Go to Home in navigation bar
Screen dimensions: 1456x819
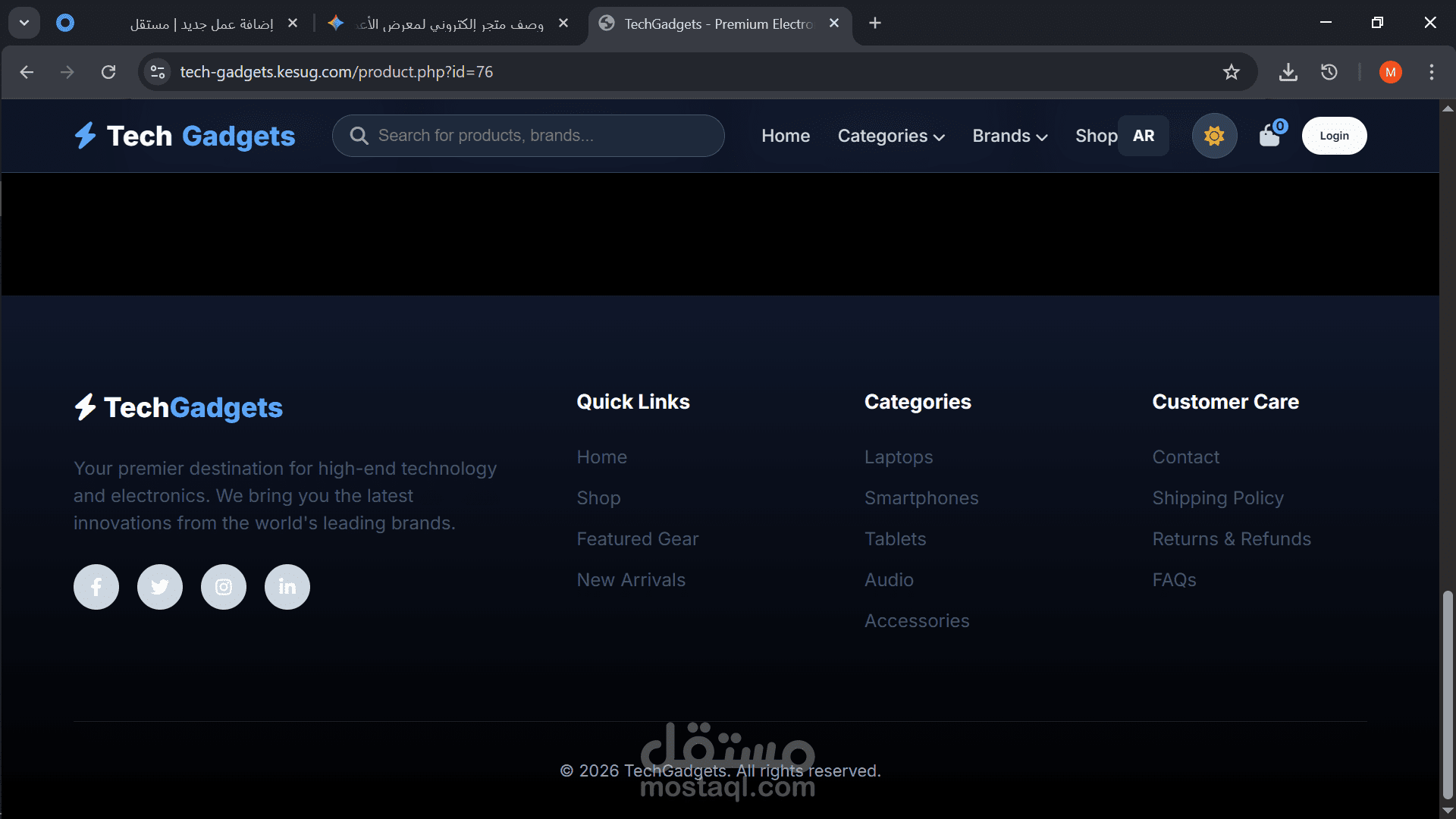point(786,136)
